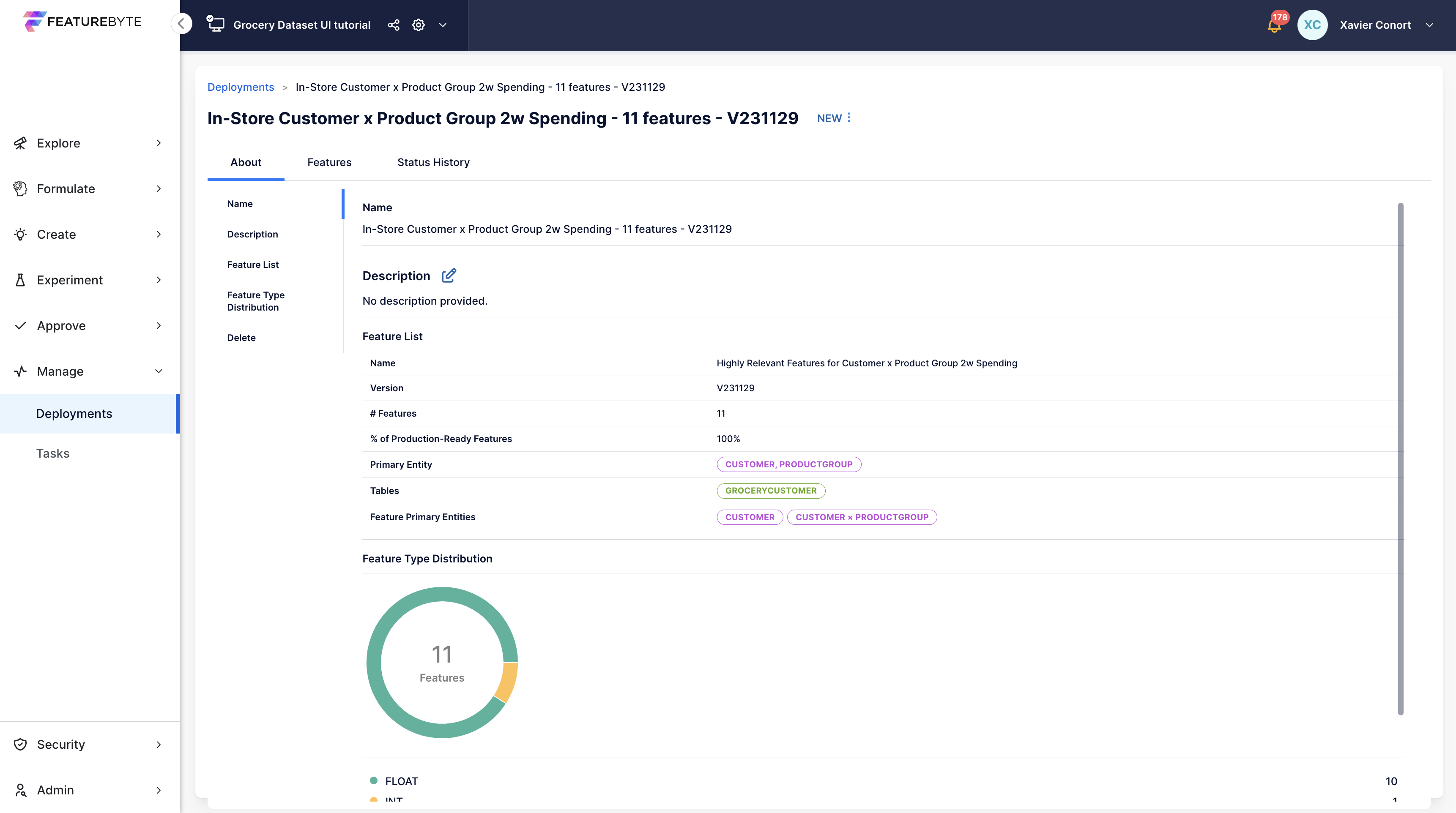Jump to Feature List in the outline
This screenshot has height=813, width=1456.
tap(253, 265)
